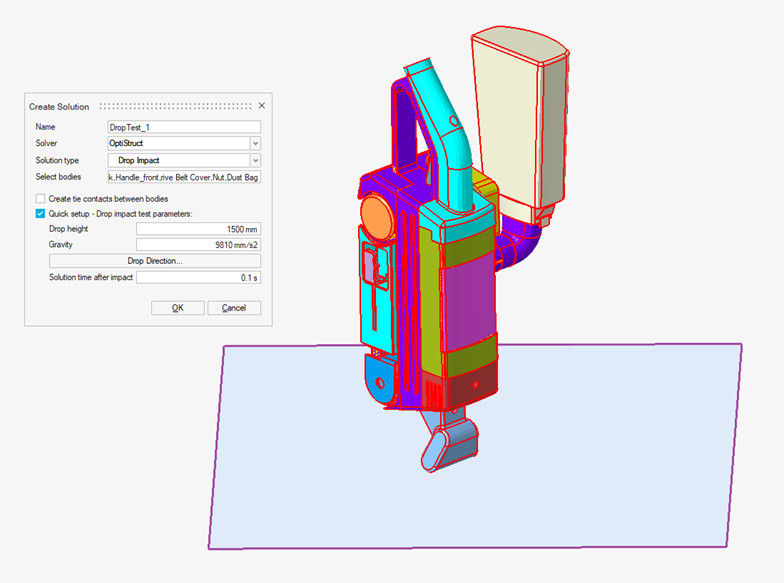Image resolution: width=784 pixels, height=583 pixels.
Task: Cancel the Create Solution dialog
Action: [x=234, y=308]
